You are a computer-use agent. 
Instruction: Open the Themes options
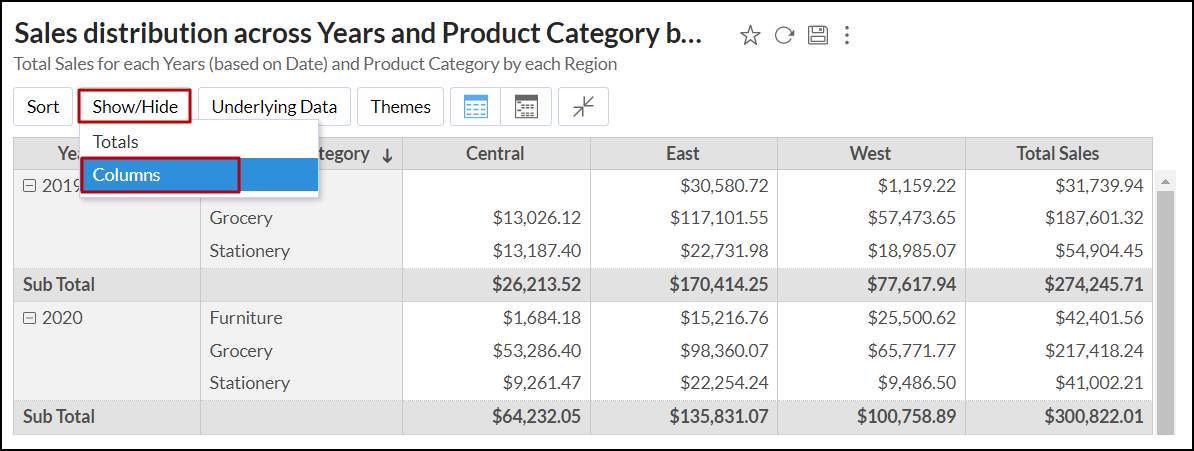[400, 107]
